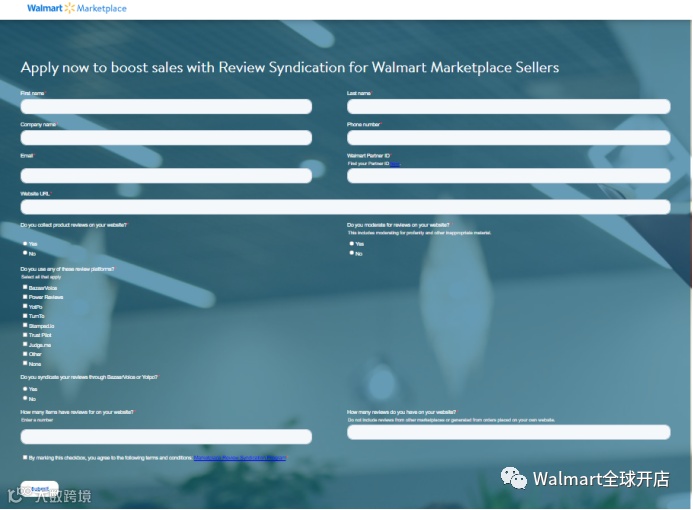Click the items-with-reviews number field
This screenshot has width=693, height=510.
(166, 437)
